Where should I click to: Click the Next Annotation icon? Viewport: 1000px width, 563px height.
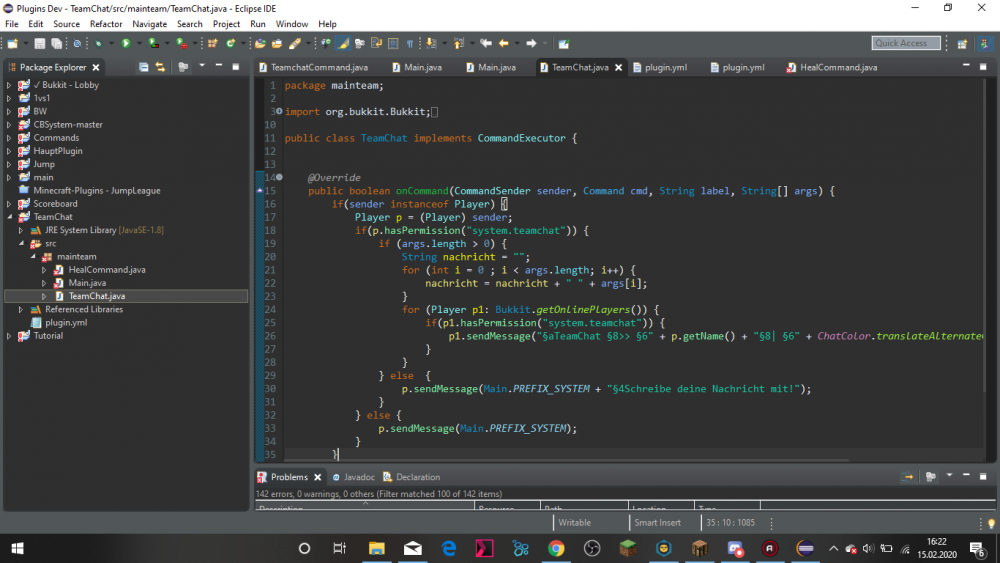coord(431,43)
